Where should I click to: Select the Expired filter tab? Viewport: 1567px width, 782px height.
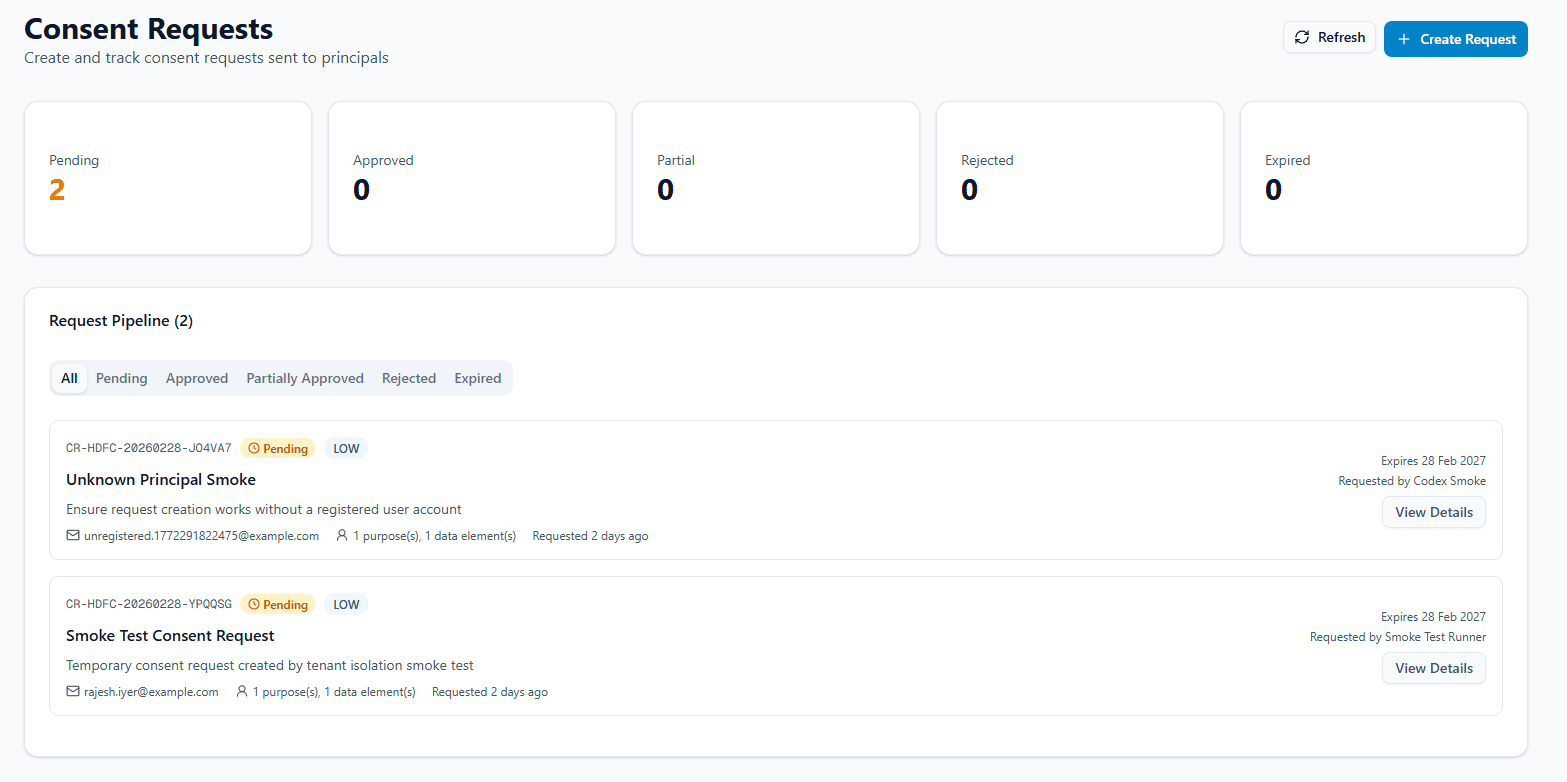477,378
